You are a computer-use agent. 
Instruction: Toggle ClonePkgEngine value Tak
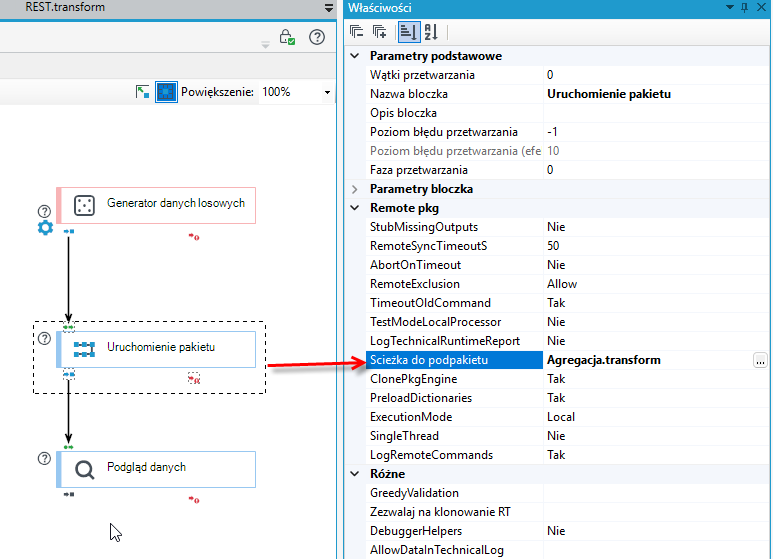[656, 379]
